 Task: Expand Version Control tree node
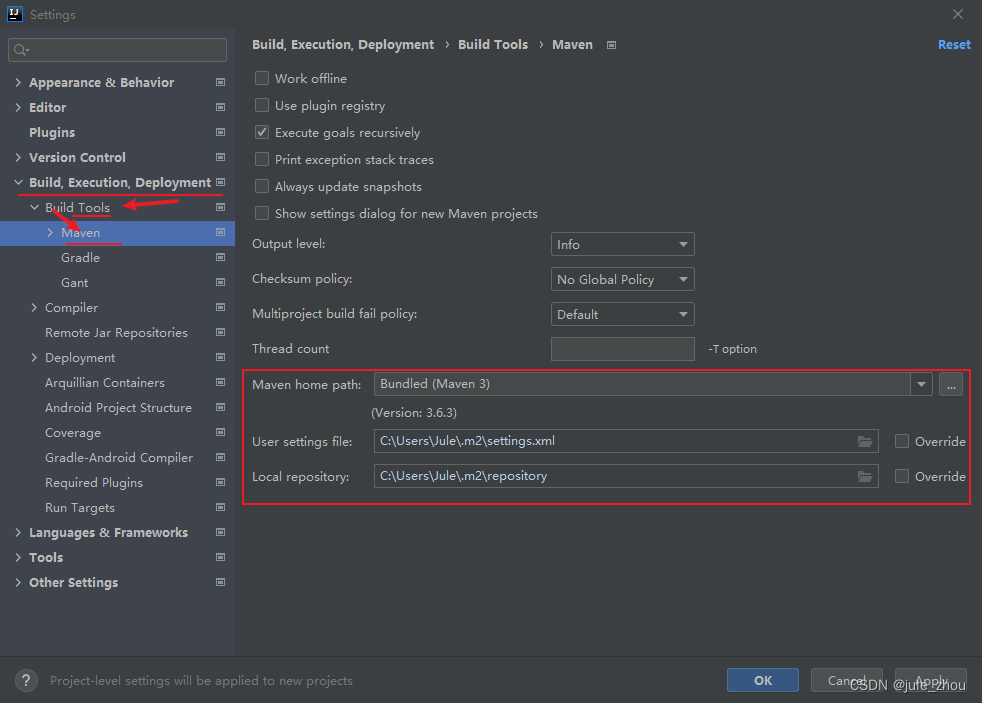coord(18,157)
